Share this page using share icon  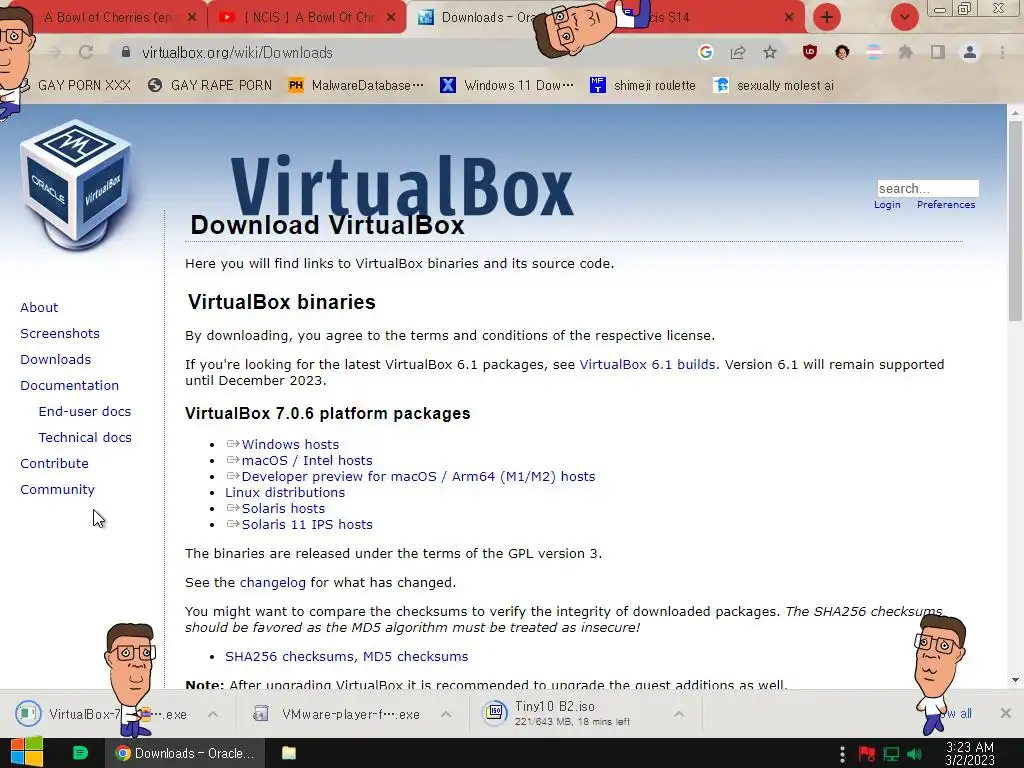click(738, 52)
